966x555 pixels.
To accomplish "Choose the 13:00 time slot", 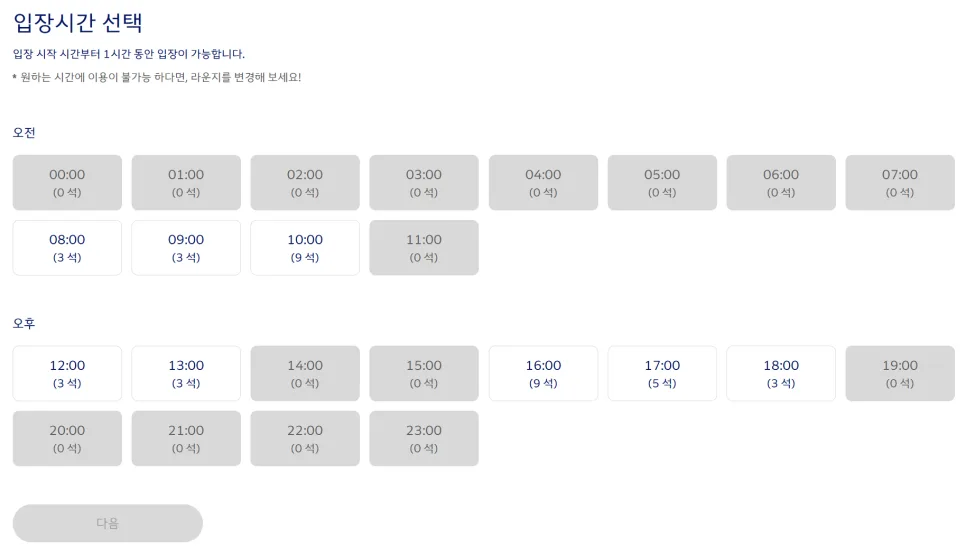I will click(x=186, y=374).
